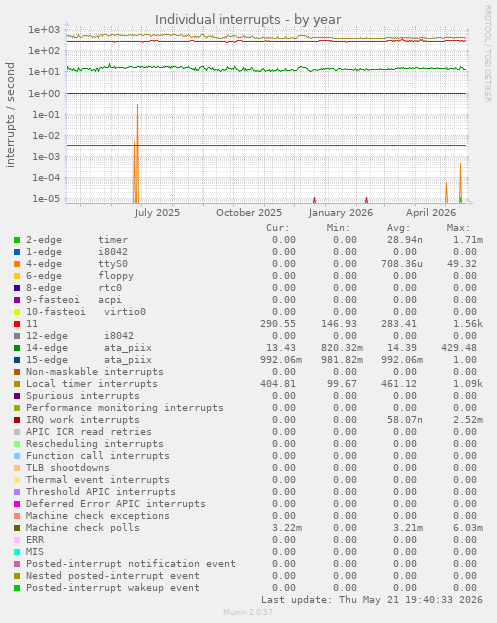The height and width of the screenshot is (623, 497).
Task: Click the Local timer interrupts legend swatch
Action: point(17,384)
